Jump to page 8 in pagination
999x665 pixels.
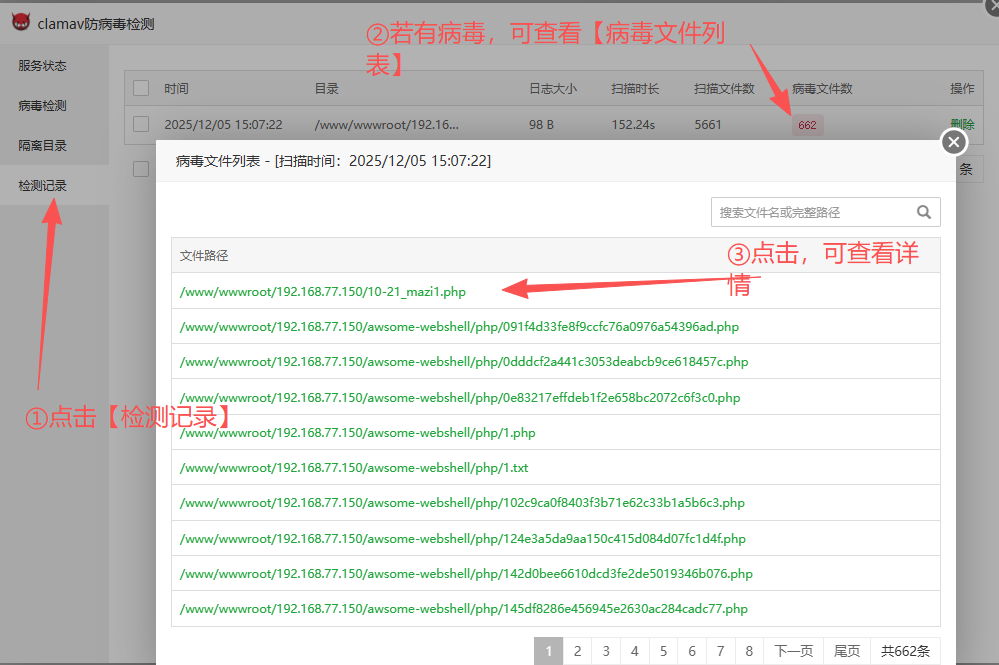749,651
